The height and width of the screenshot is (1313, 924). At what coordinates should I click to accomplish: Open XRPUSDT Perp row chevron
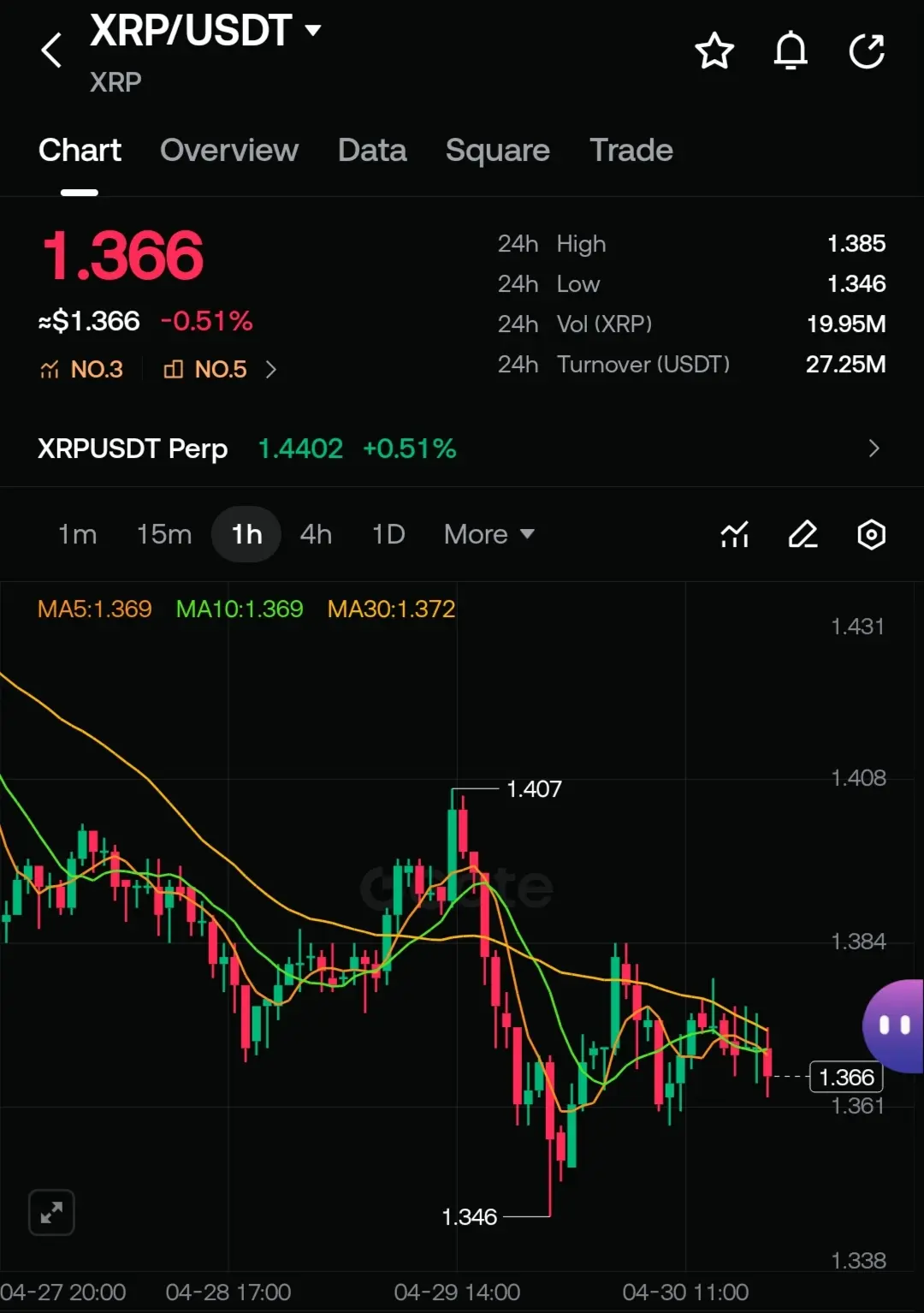tap(874, 448)
